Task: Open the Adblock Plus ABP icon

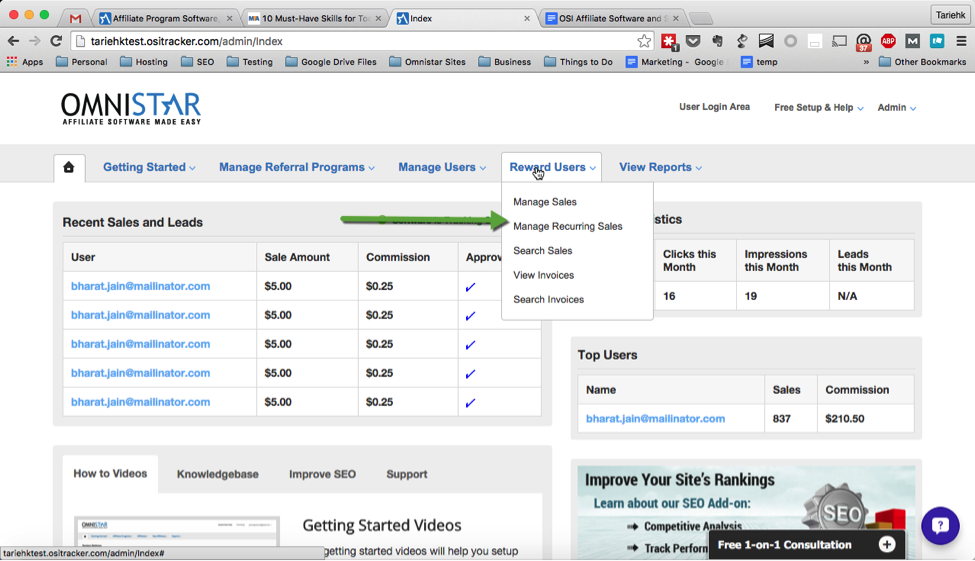Action: pyautogui.click(x=888, y=41)
